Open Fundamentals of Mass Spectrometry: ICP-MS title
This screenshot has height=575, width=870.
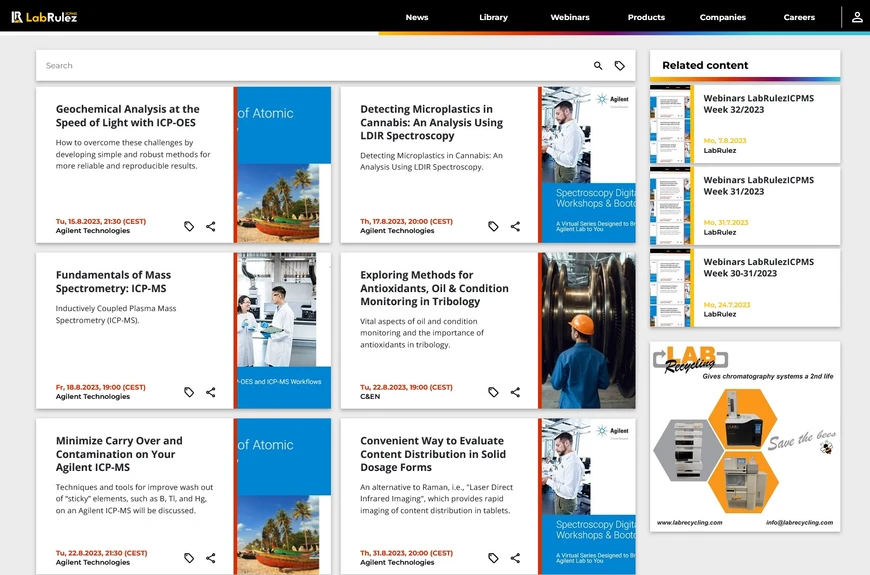(x=113, y=281)
